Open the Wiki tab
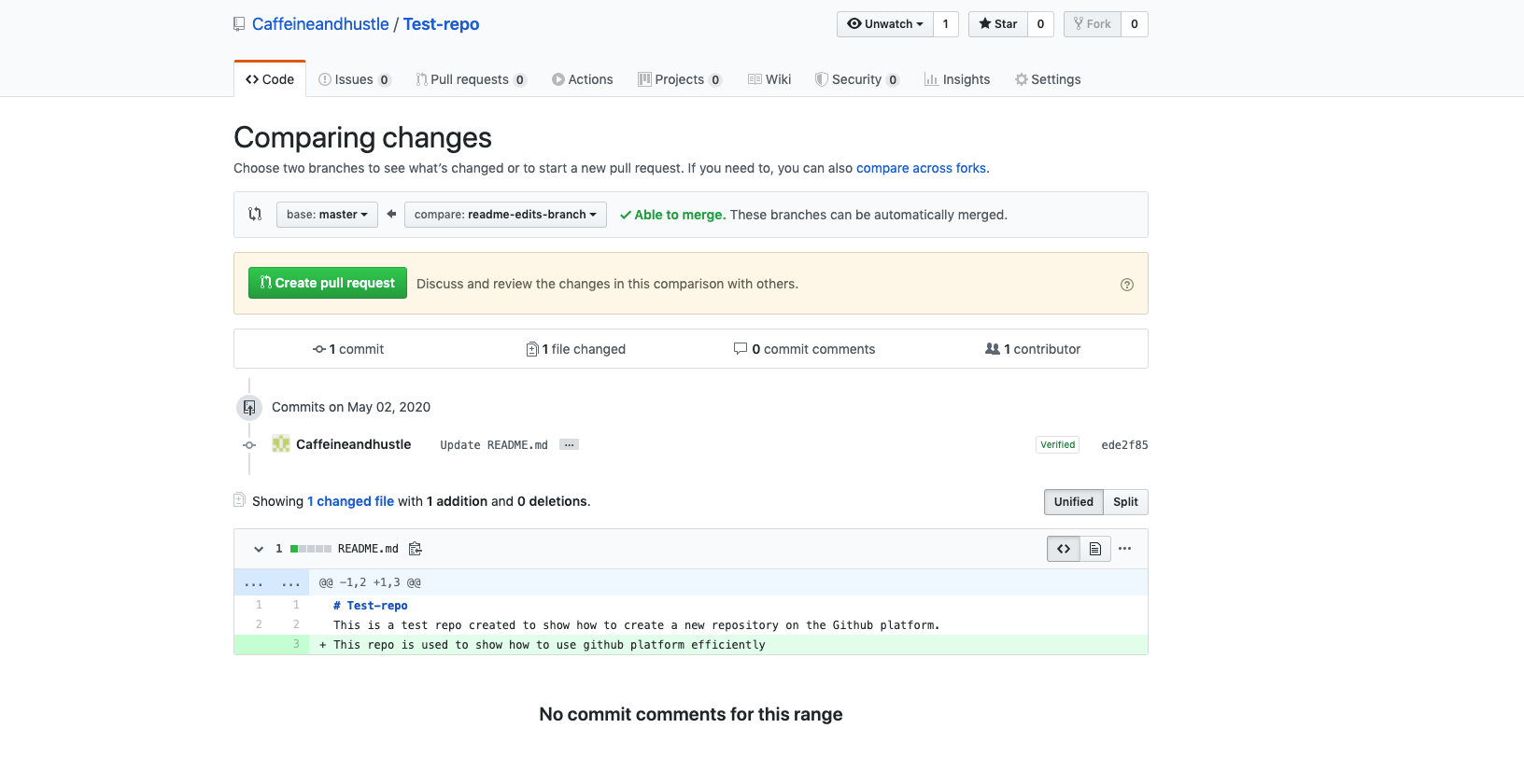1524x784 pixels. pos(769,79)
